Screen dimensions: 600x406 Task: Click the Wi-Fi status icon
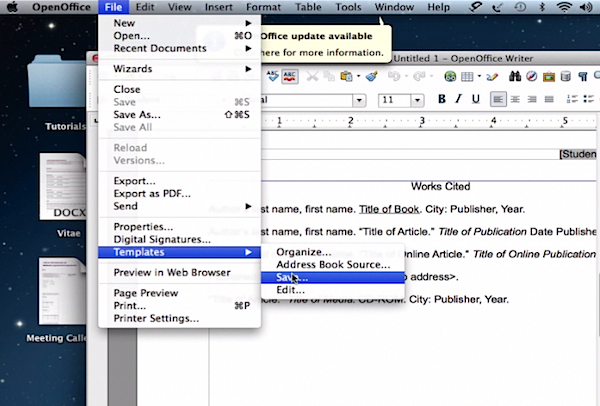(x=564, y=7)
